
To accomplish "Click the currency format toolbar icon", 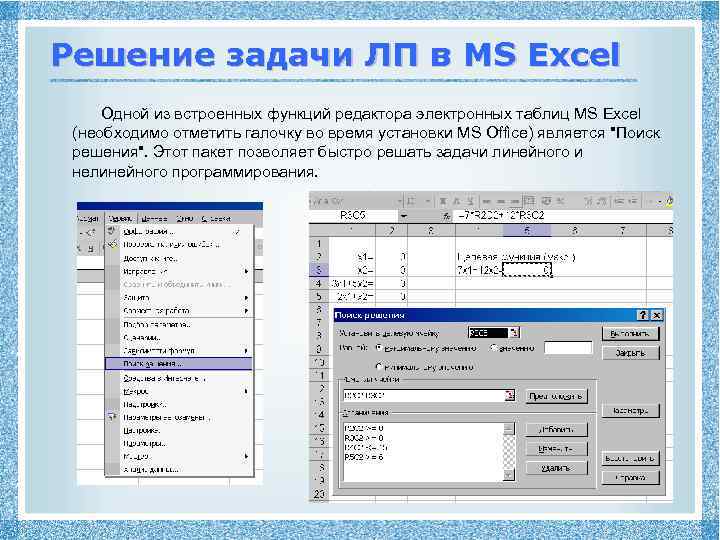I will click(x=546, y=201).
